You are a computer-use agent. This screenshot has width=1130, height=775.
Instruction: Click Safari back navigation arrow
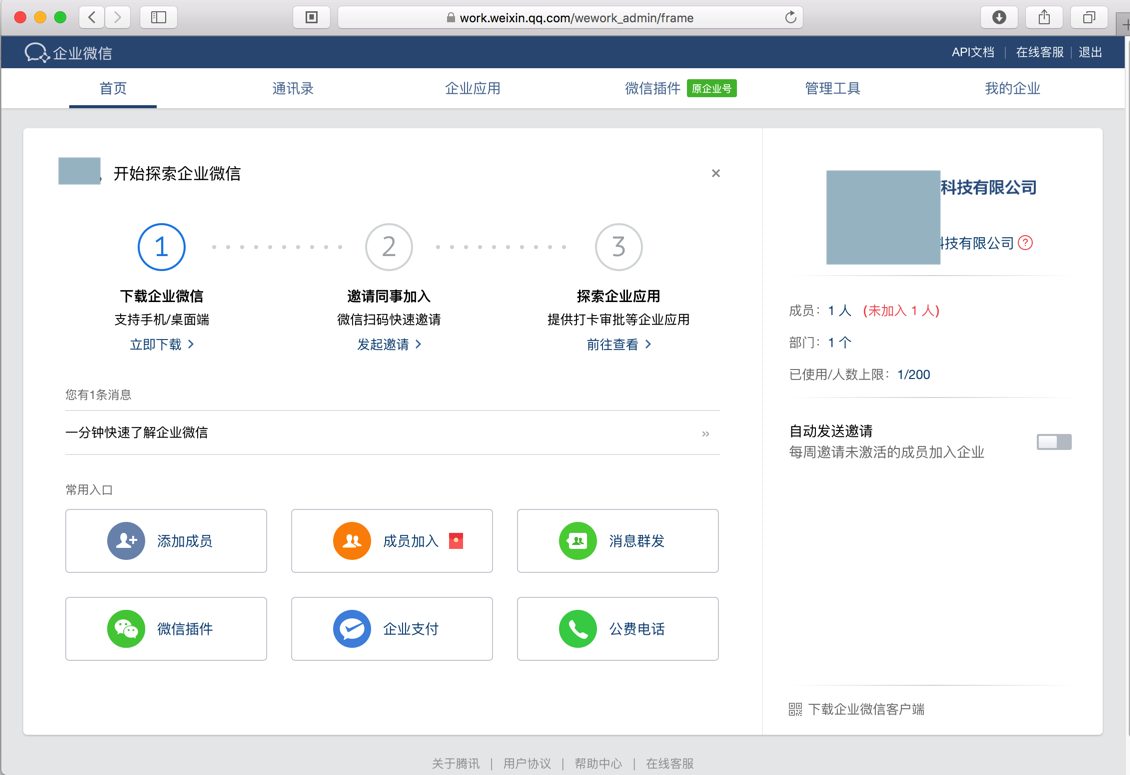[x=92, y=17]
